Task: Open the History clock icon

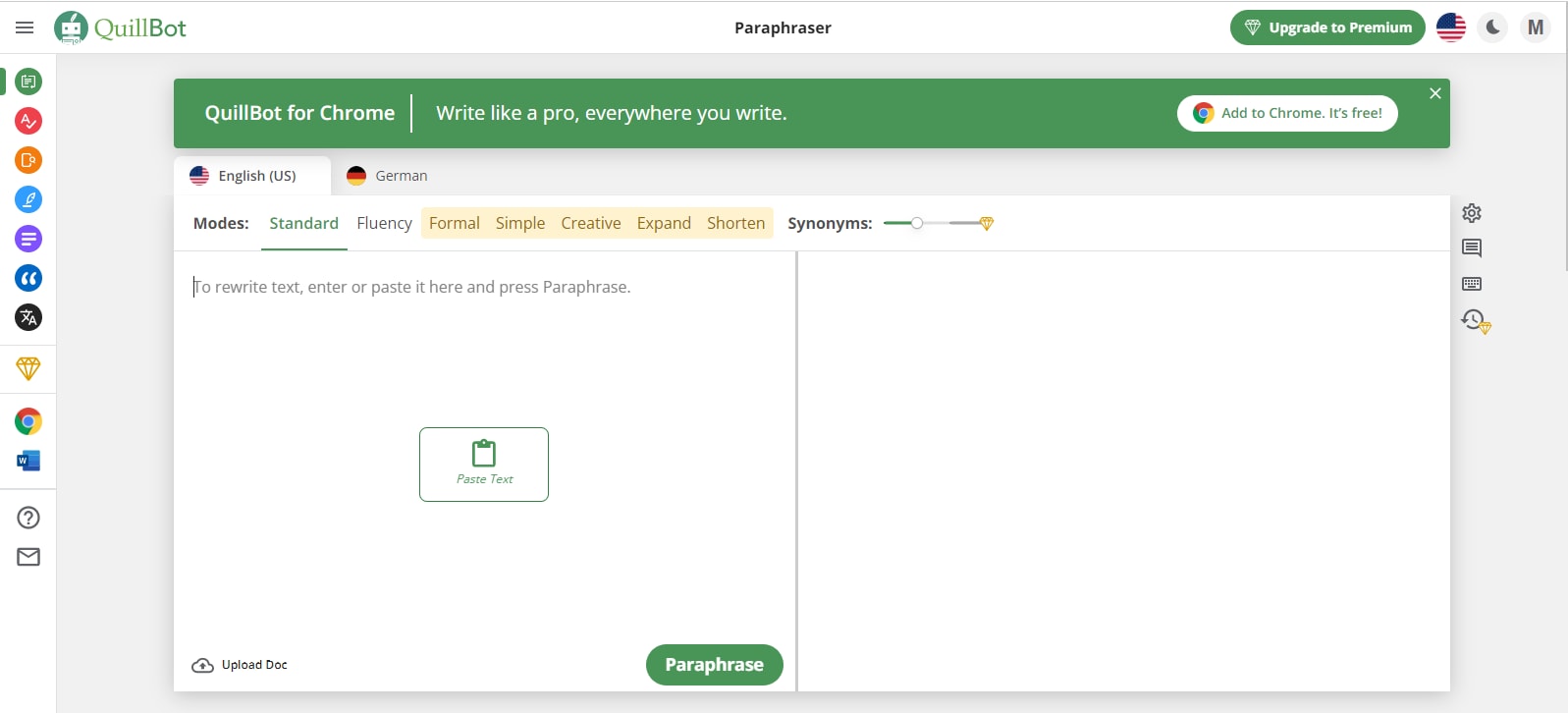Action: (1475, 320)
